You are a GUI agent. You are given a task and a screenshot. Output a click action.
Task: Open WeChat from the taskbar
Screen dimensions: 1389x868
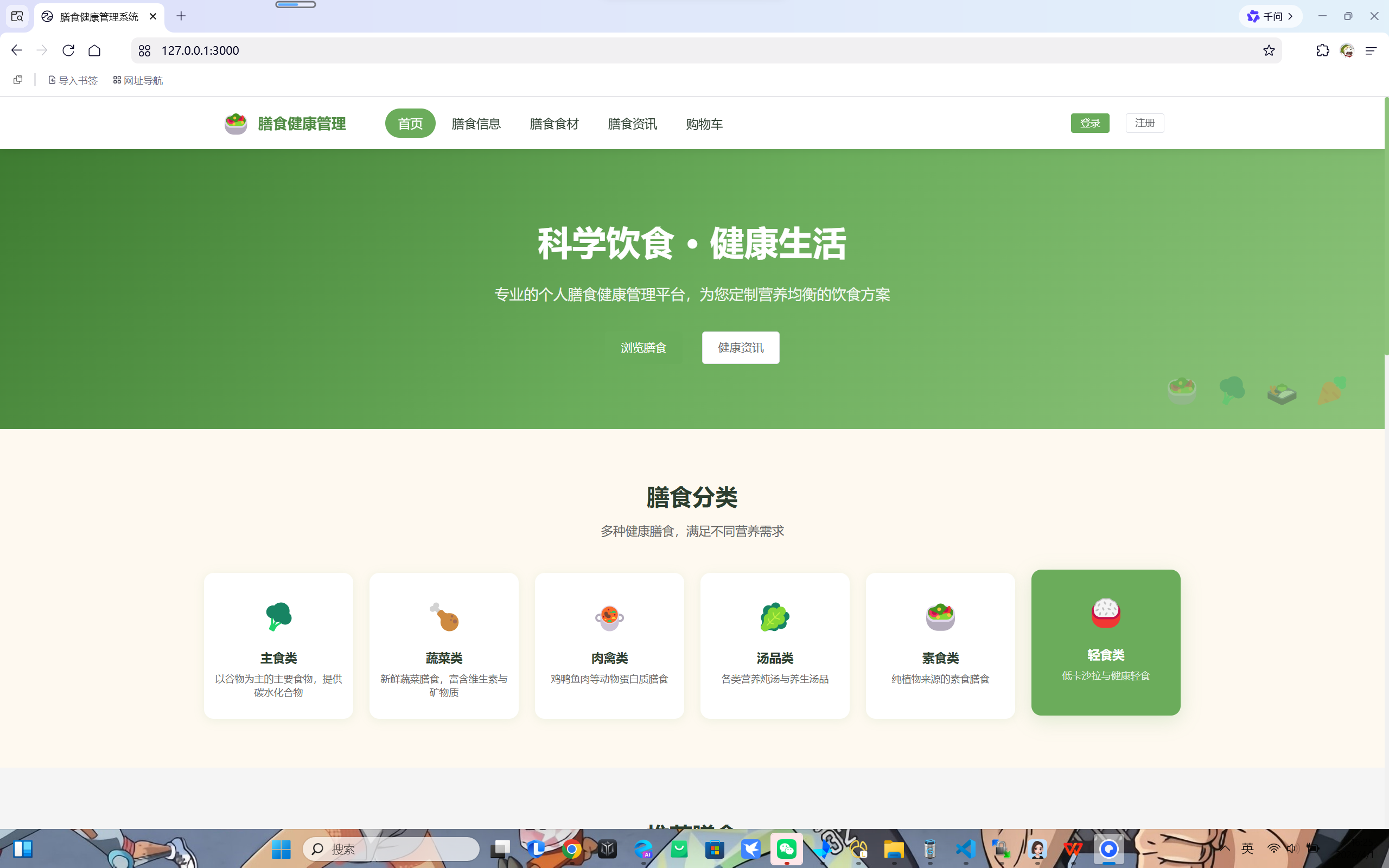787,850
